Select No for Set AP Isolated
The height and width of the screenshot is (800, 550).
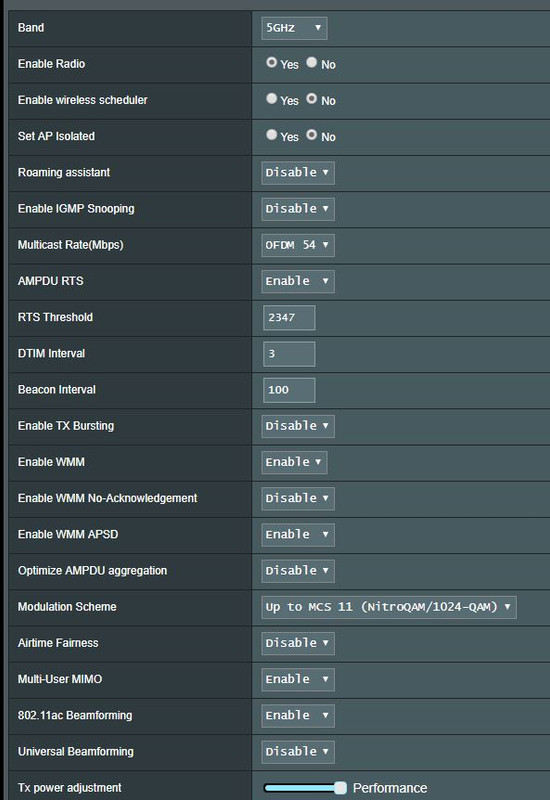pos(311,135)
